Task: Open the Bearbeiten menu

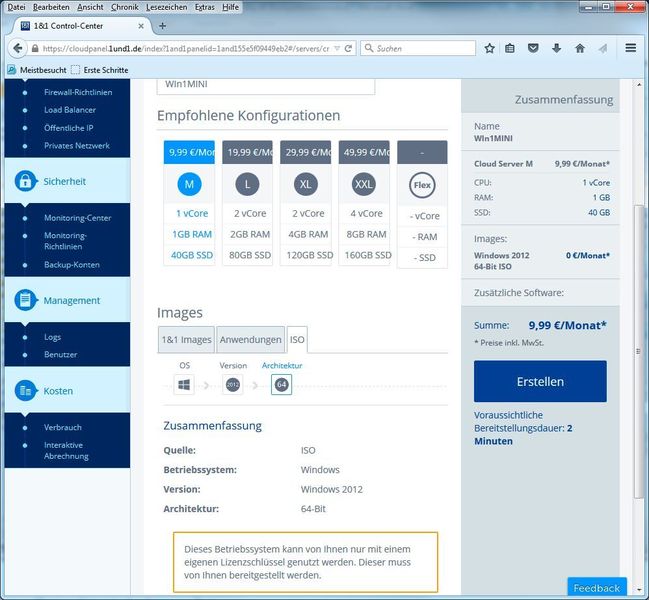Action: [51, 7]
